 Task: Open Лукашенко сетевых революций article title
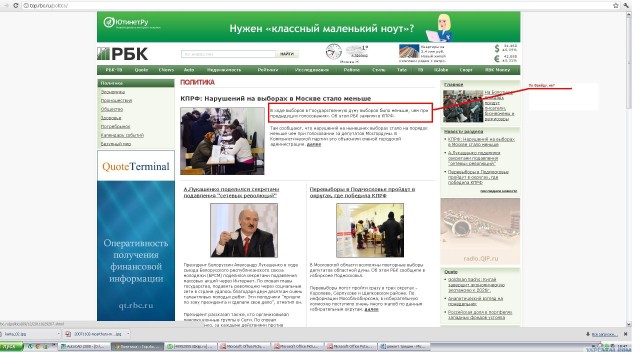coord(231,192)
